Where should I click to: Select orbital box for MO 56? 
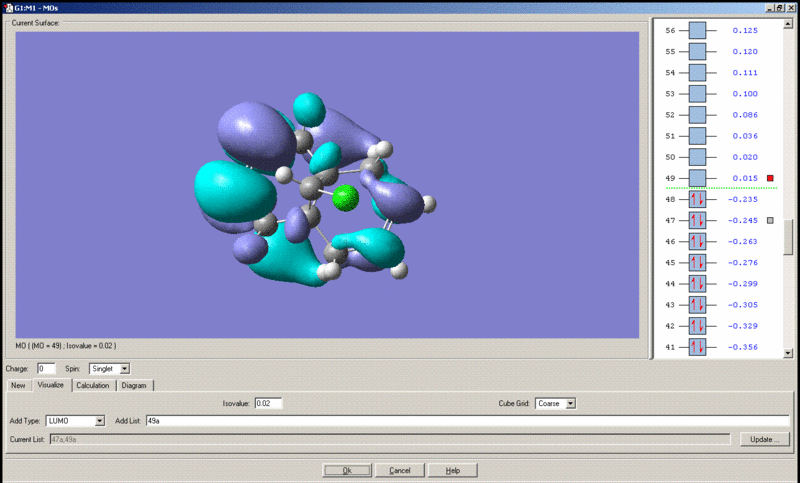pos(697,31)
